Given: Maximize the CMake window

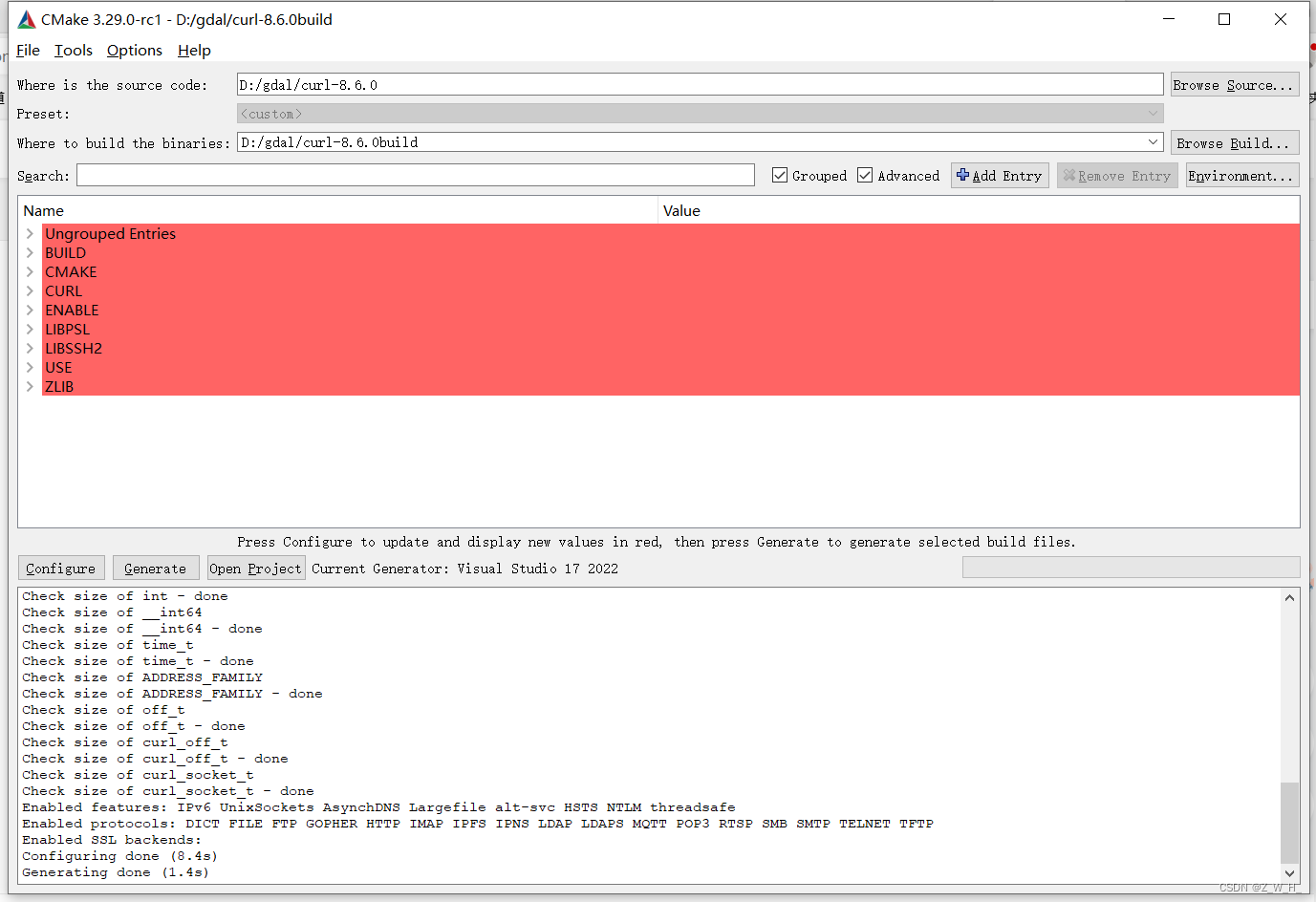Looking at the screenshot, I should (x=1224, y=19).
